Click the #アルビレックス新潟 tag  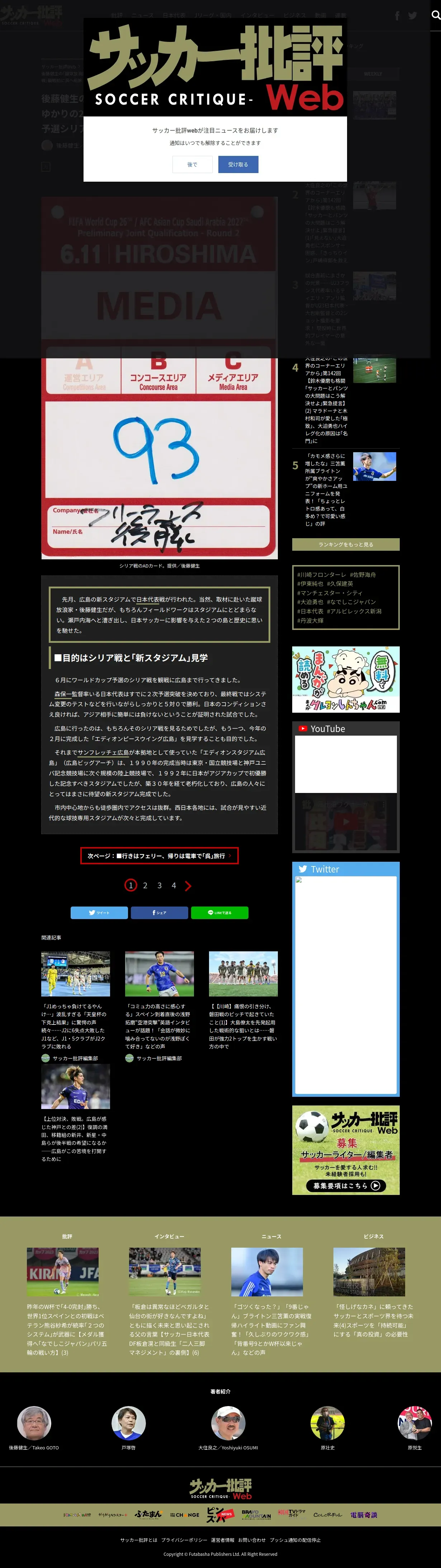pos(354,611)
